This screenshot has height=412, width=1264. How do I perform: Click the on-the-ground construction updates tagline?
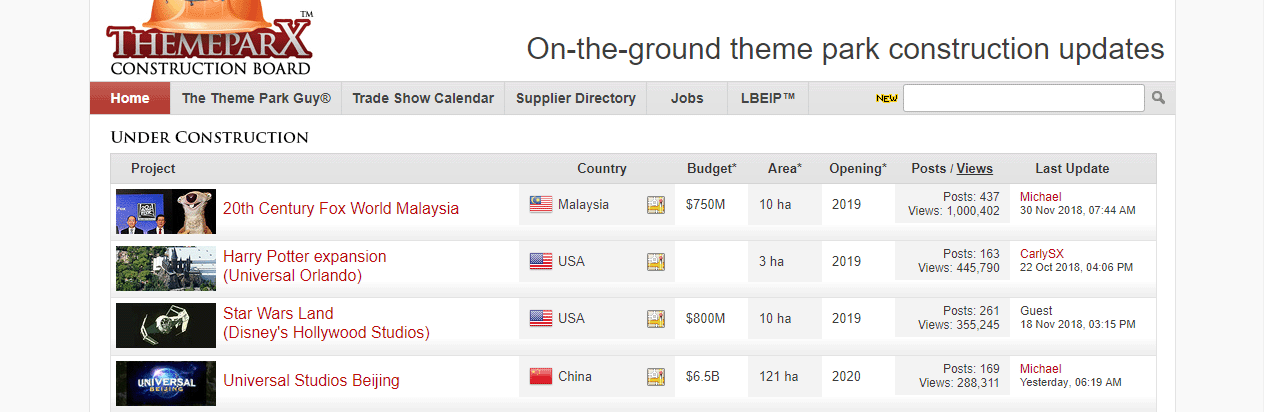click(x=846, y=49)
